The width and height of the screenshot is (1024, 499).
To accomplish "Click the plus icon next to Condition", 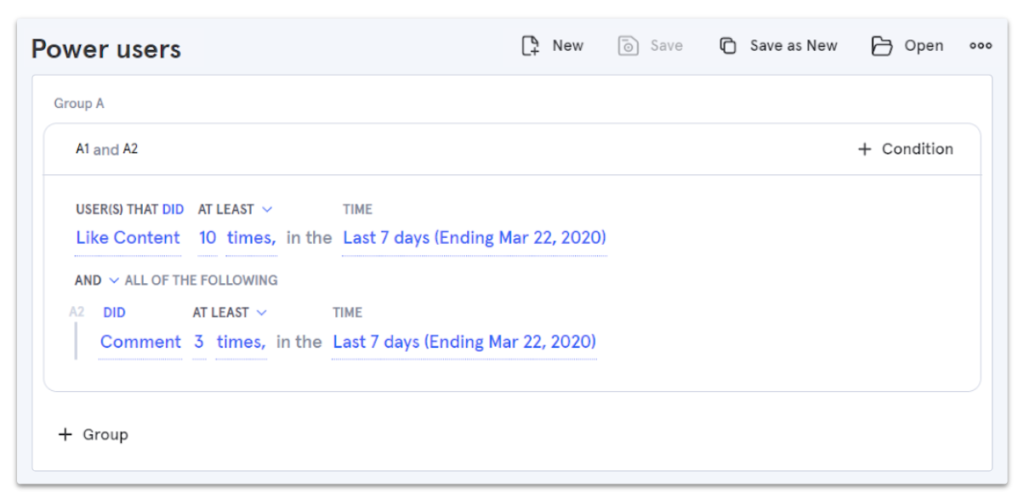I will [864, 149].
